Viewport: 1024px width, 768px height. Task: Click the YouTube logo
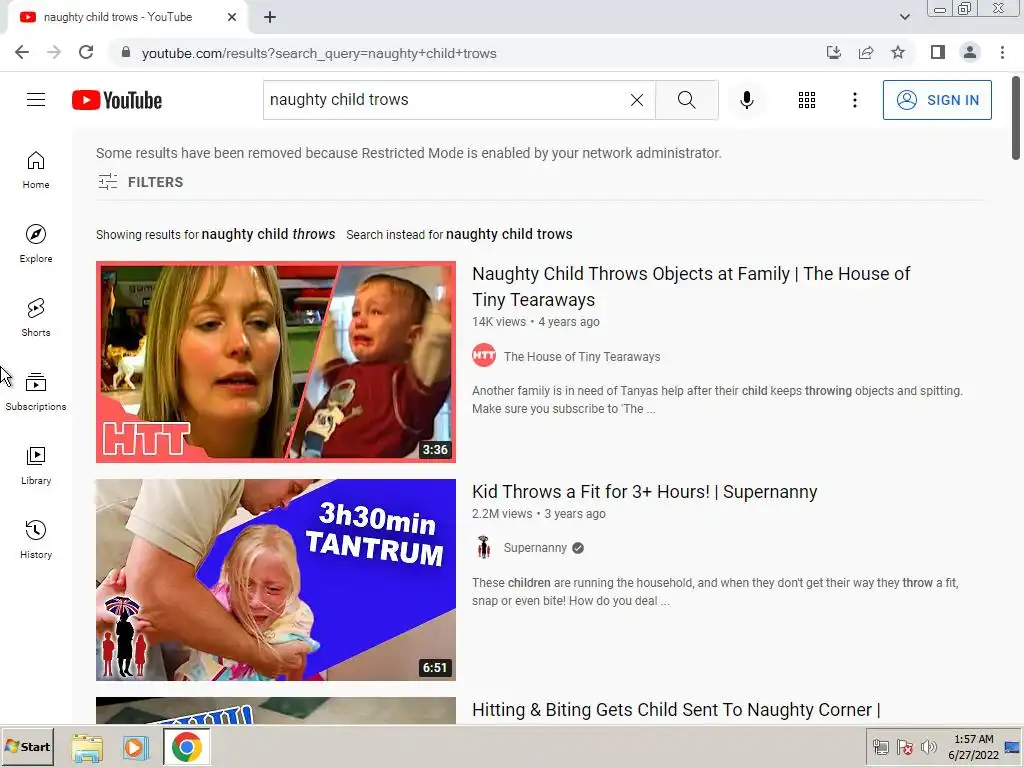[117, 100]
